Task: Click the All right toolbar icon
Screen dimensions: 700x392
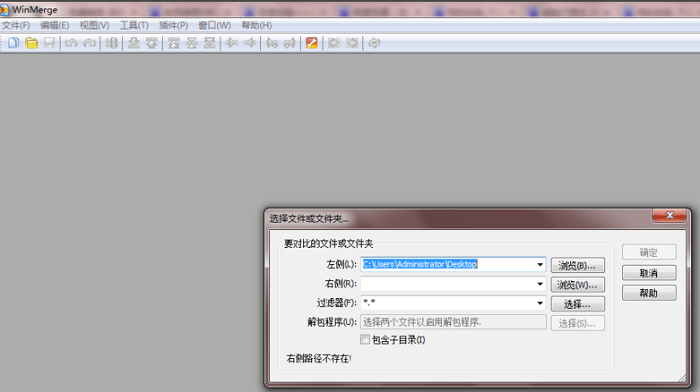Action: click(x=334, y=43)
